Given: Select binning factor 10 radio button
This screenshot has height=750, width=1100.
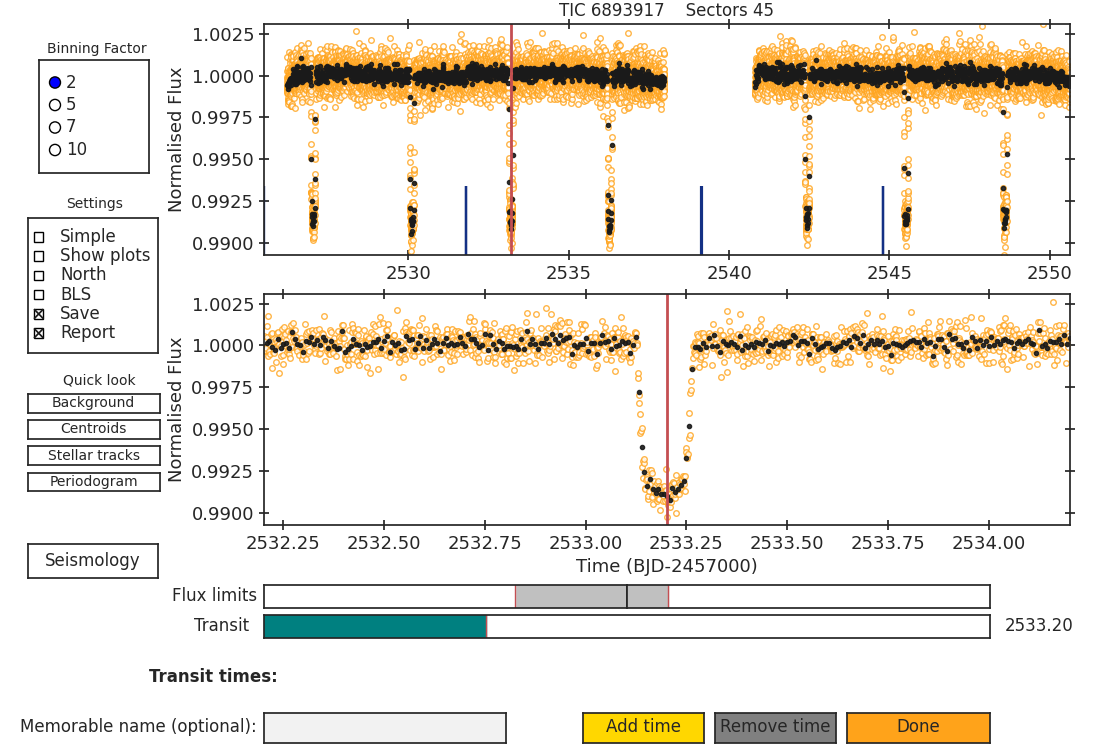Looking at the screenshot, I should (55, 149).
